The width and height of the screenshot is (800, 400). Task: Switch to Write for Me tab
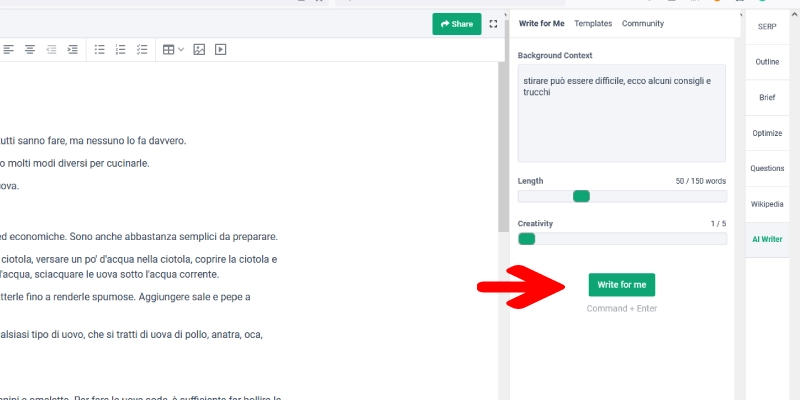[x=541, y=23]
